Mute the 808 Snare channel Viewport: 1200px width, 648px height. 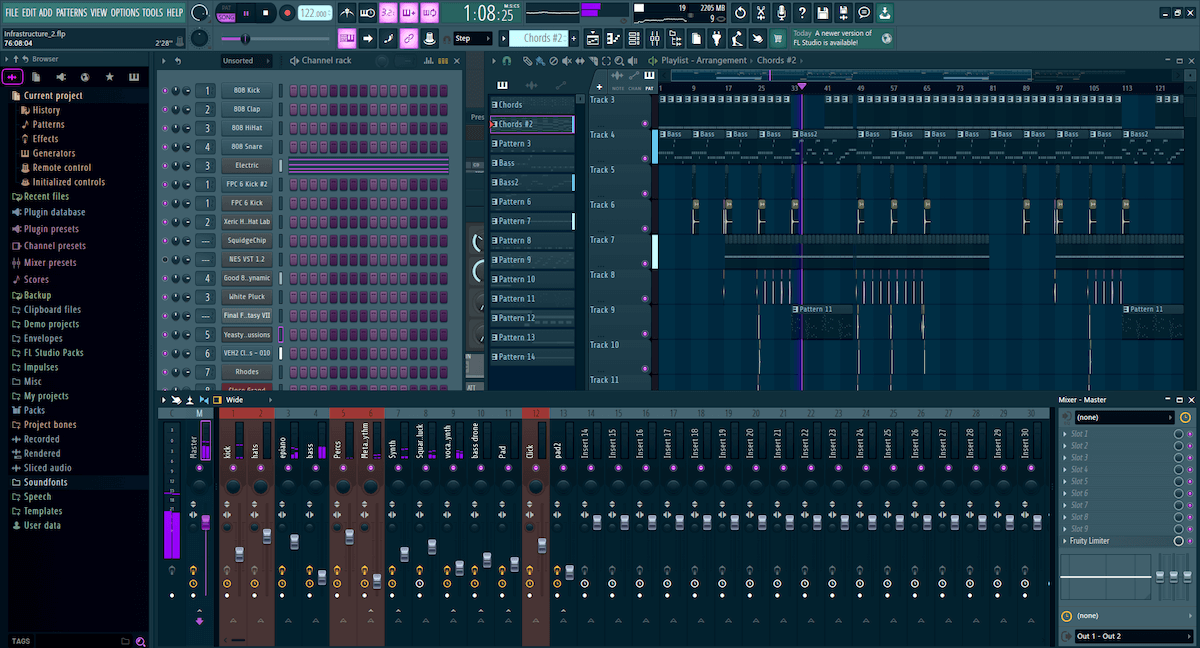(165, 147)
